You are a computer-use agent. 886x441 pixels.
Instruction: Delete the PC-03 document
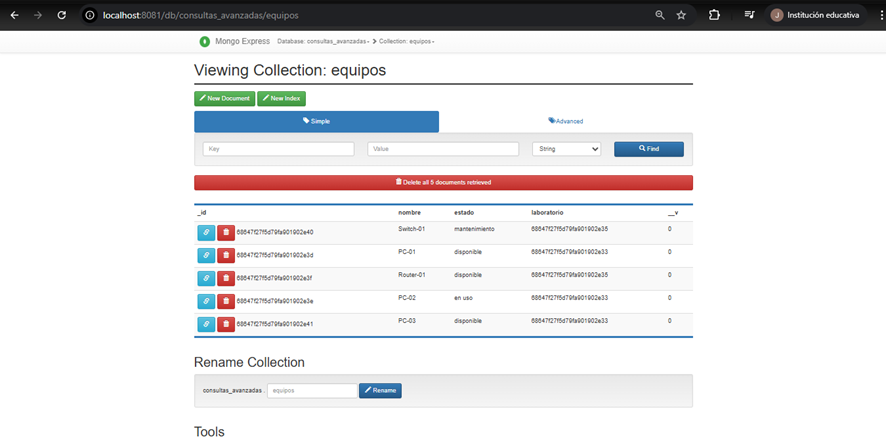pos(226,324)
